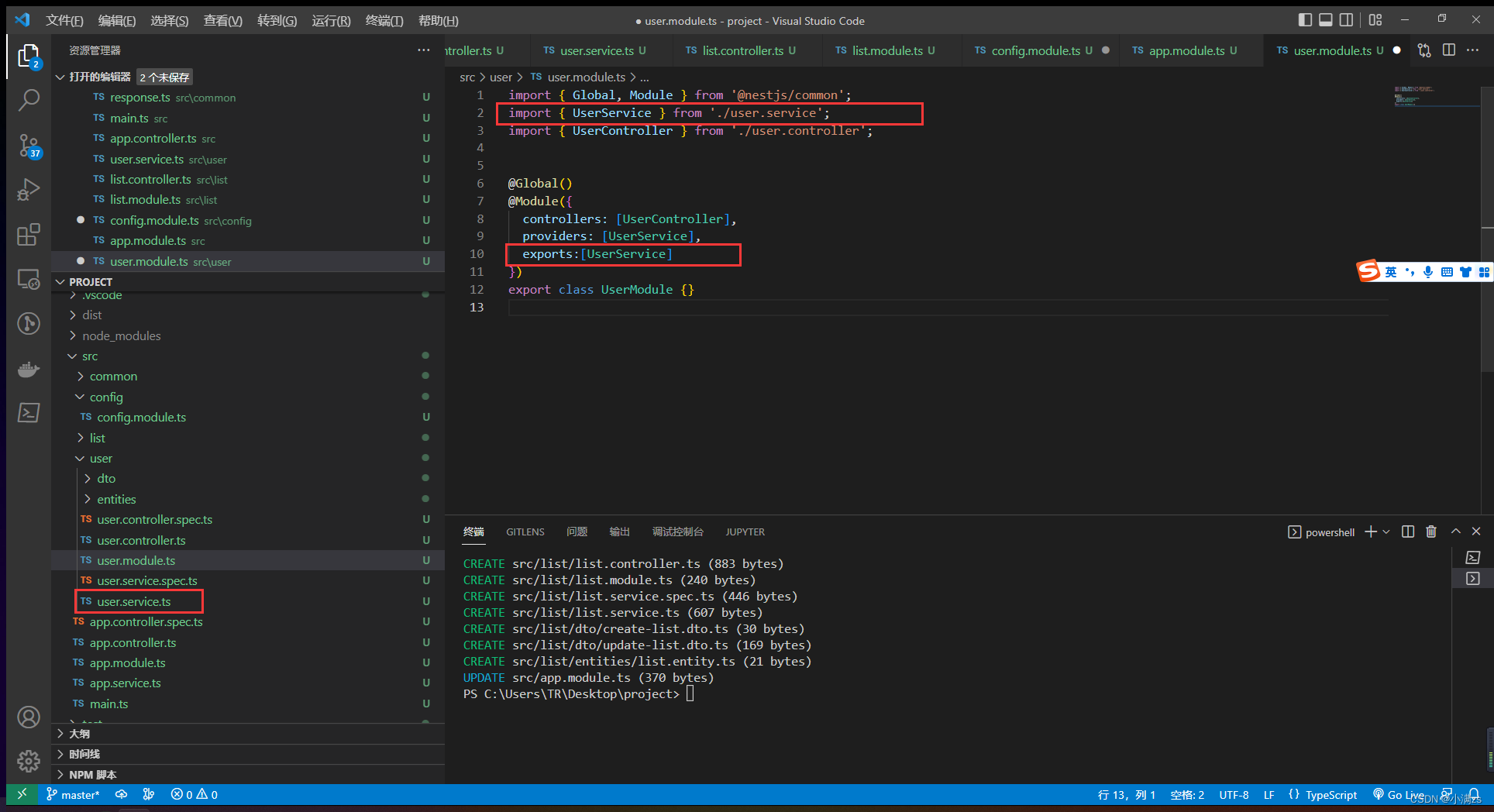The image size is (1494, 812).
Task: Click the synchronize changes cloud icon
Action: 122,794
